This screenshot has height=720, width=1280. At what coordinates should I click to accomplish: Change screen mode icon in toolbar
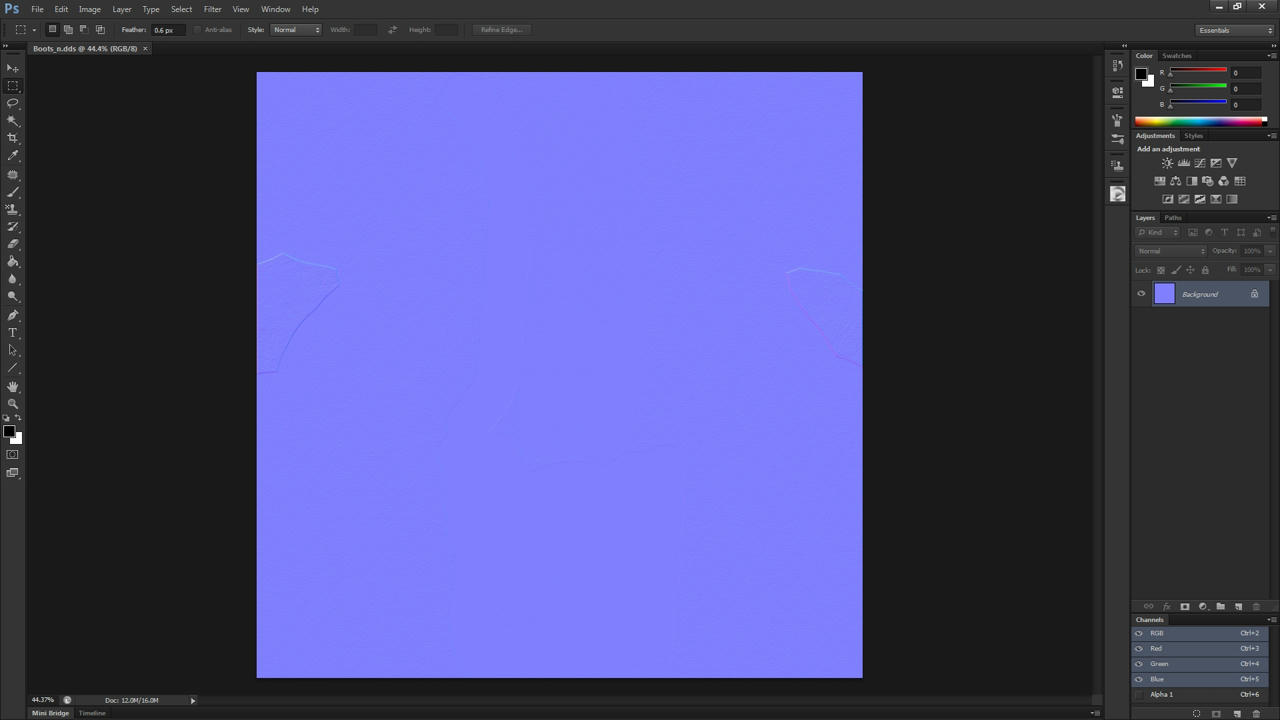point(13,473)
